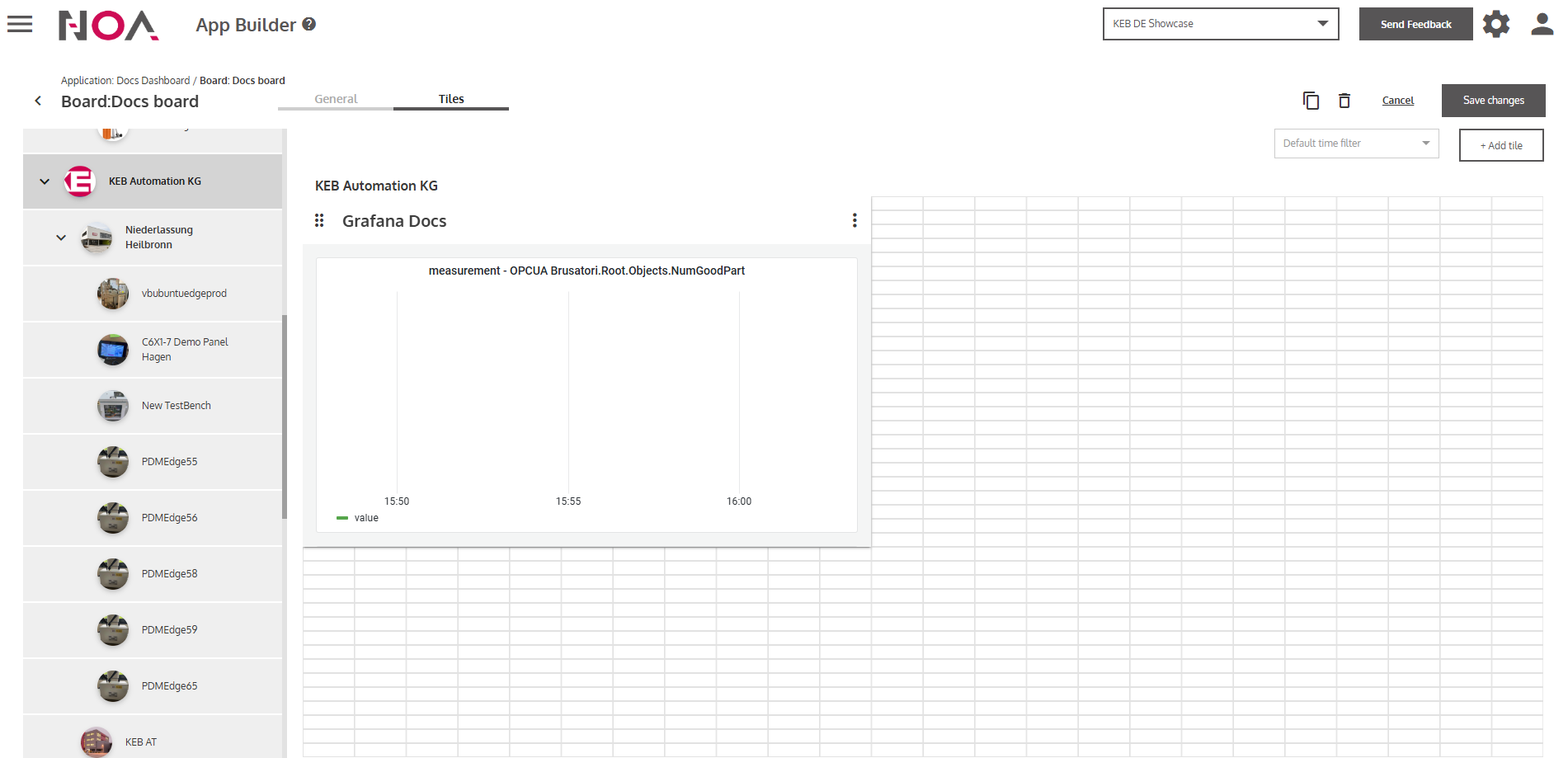1568x758 pixels.
Task: Click the Cancel link
Action: (1397, 101)
